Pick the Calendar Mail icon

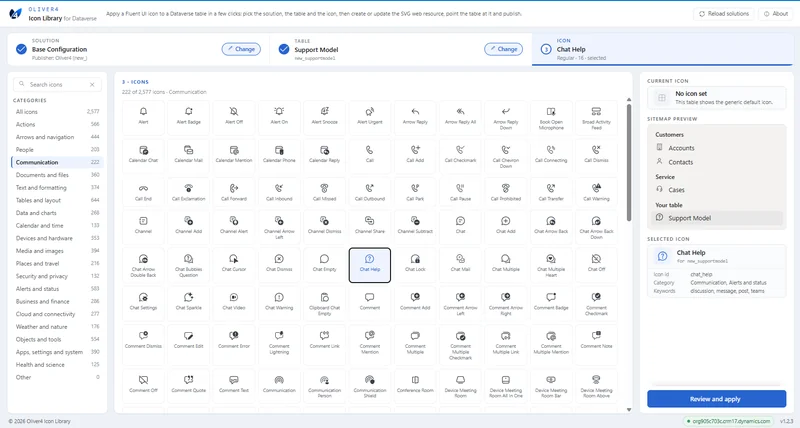click(189, 156)
